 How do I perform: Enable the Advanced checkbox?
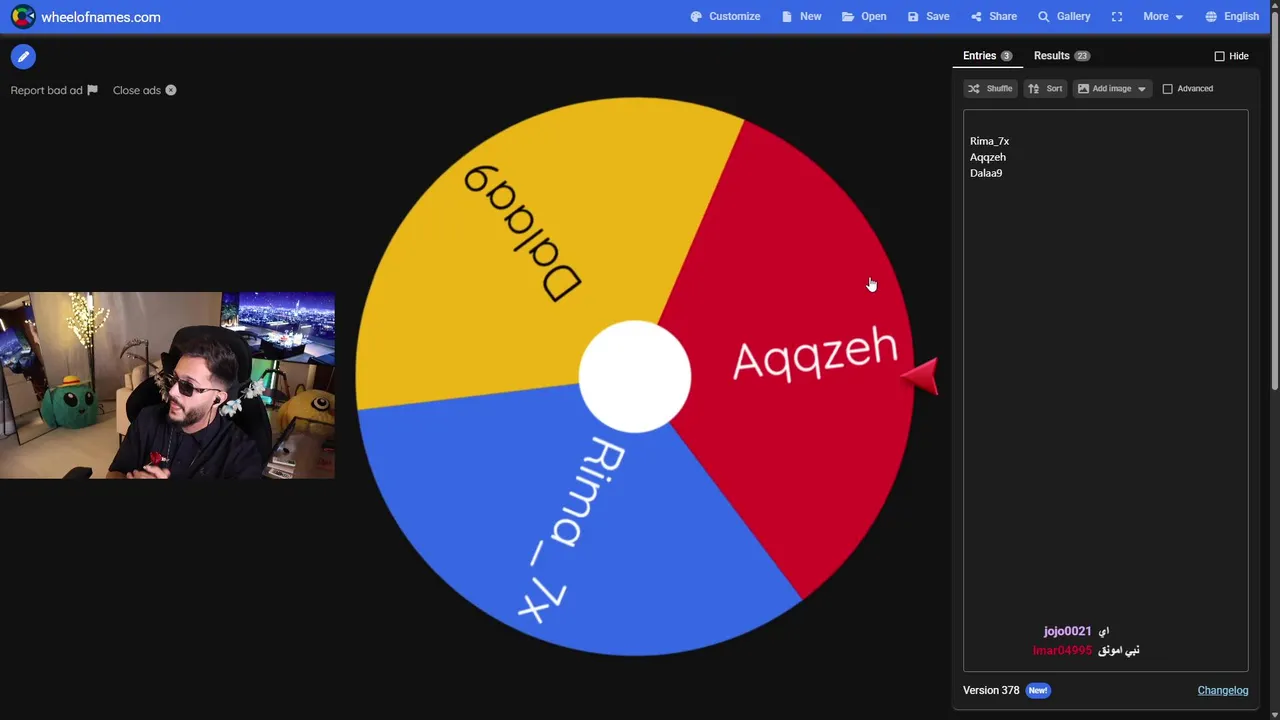point(1167,89)
